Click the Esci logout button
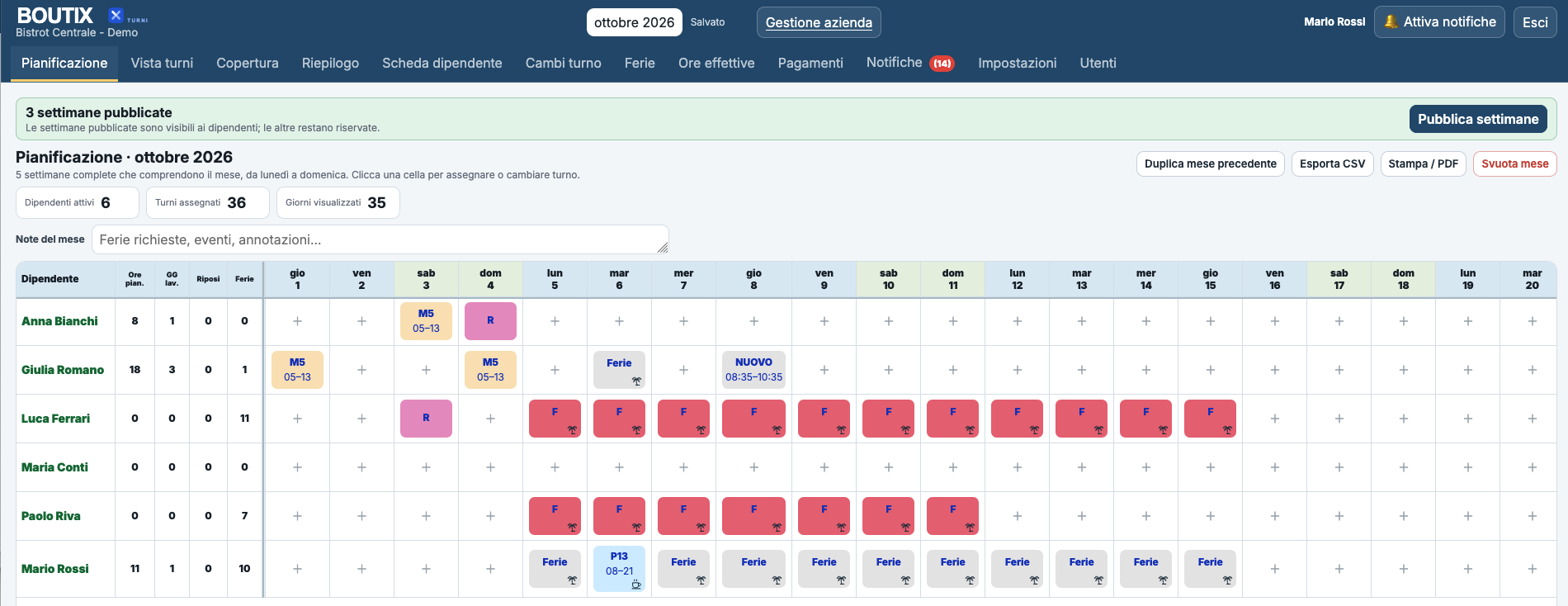 pos(1535,22)
